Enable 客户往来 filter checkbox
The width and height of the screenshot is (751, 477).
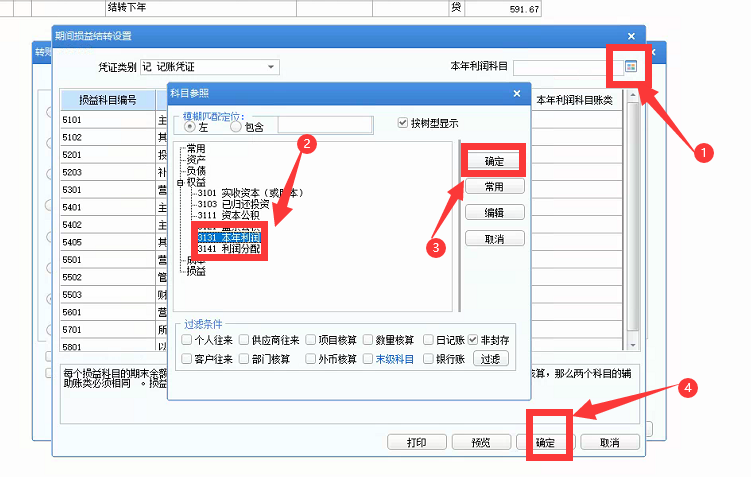(x=187, y=359)
